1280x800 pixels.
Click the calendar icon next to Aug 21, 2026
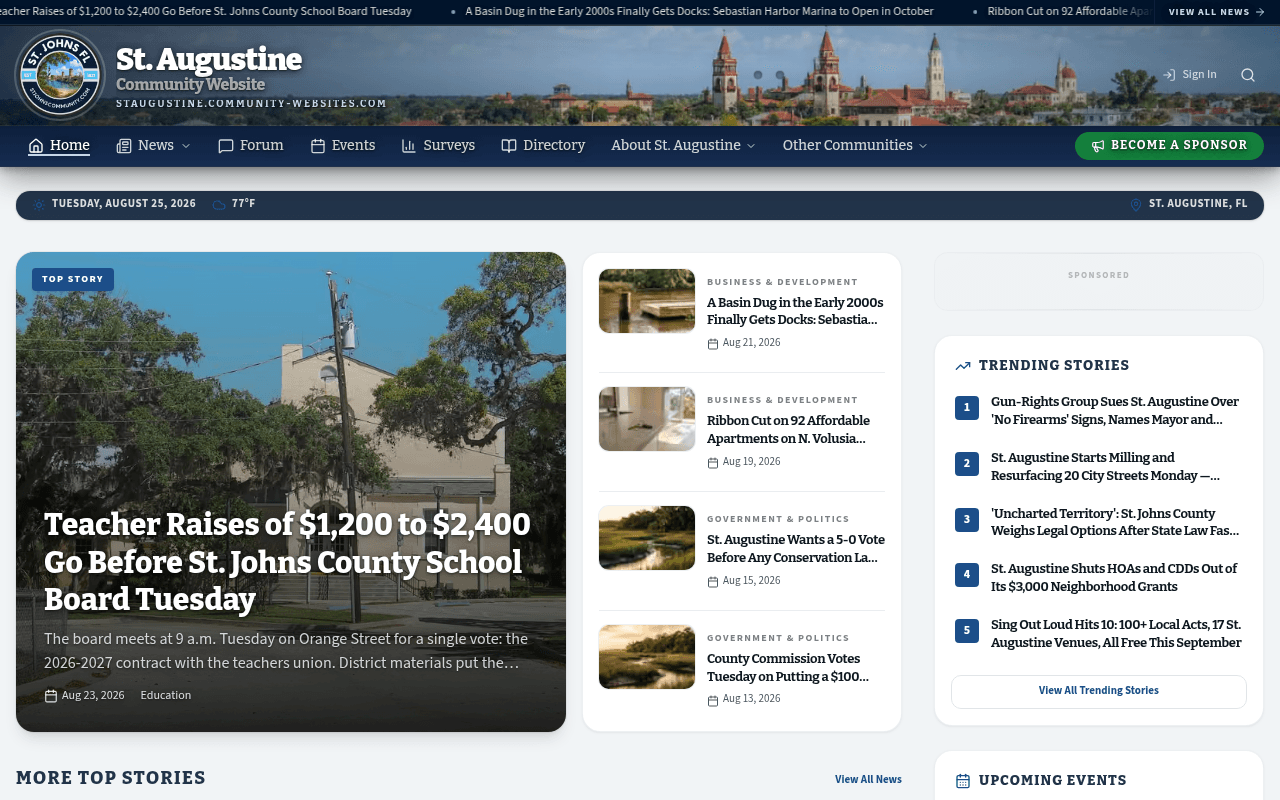point(713,344)
